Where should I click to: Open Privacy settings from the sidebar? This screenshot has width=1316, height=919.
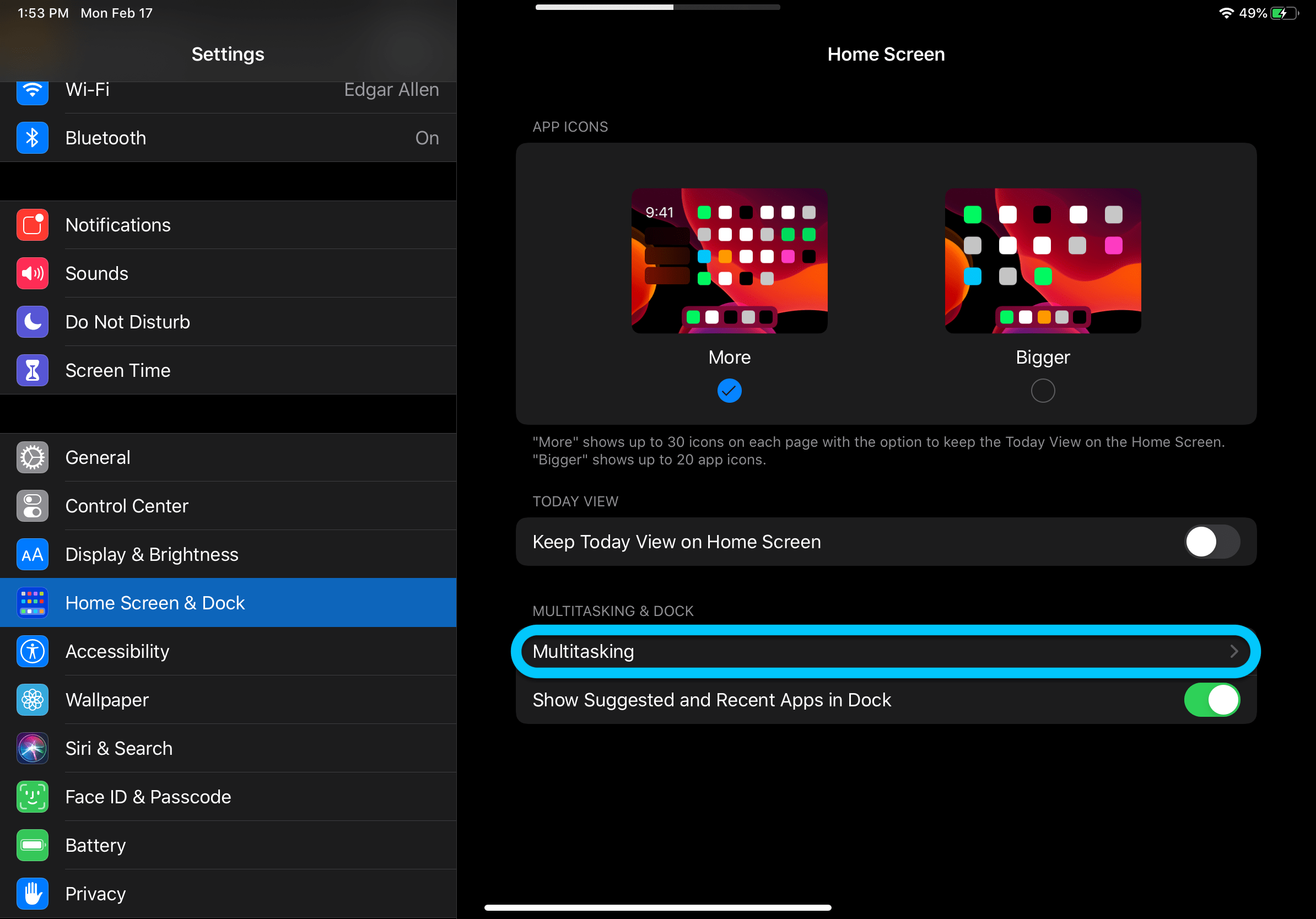[x=95, y=893]
